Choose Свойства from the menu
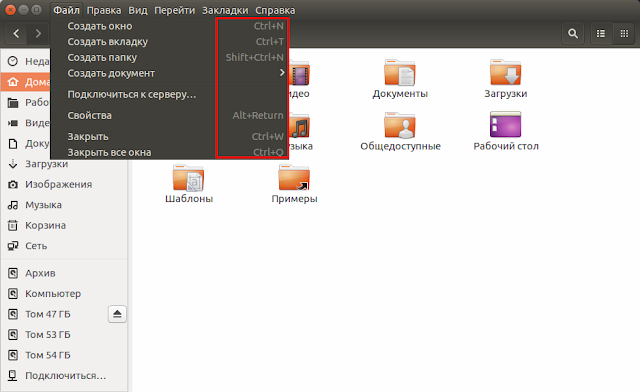The image size is (640, 392). [x=169, y=115]
